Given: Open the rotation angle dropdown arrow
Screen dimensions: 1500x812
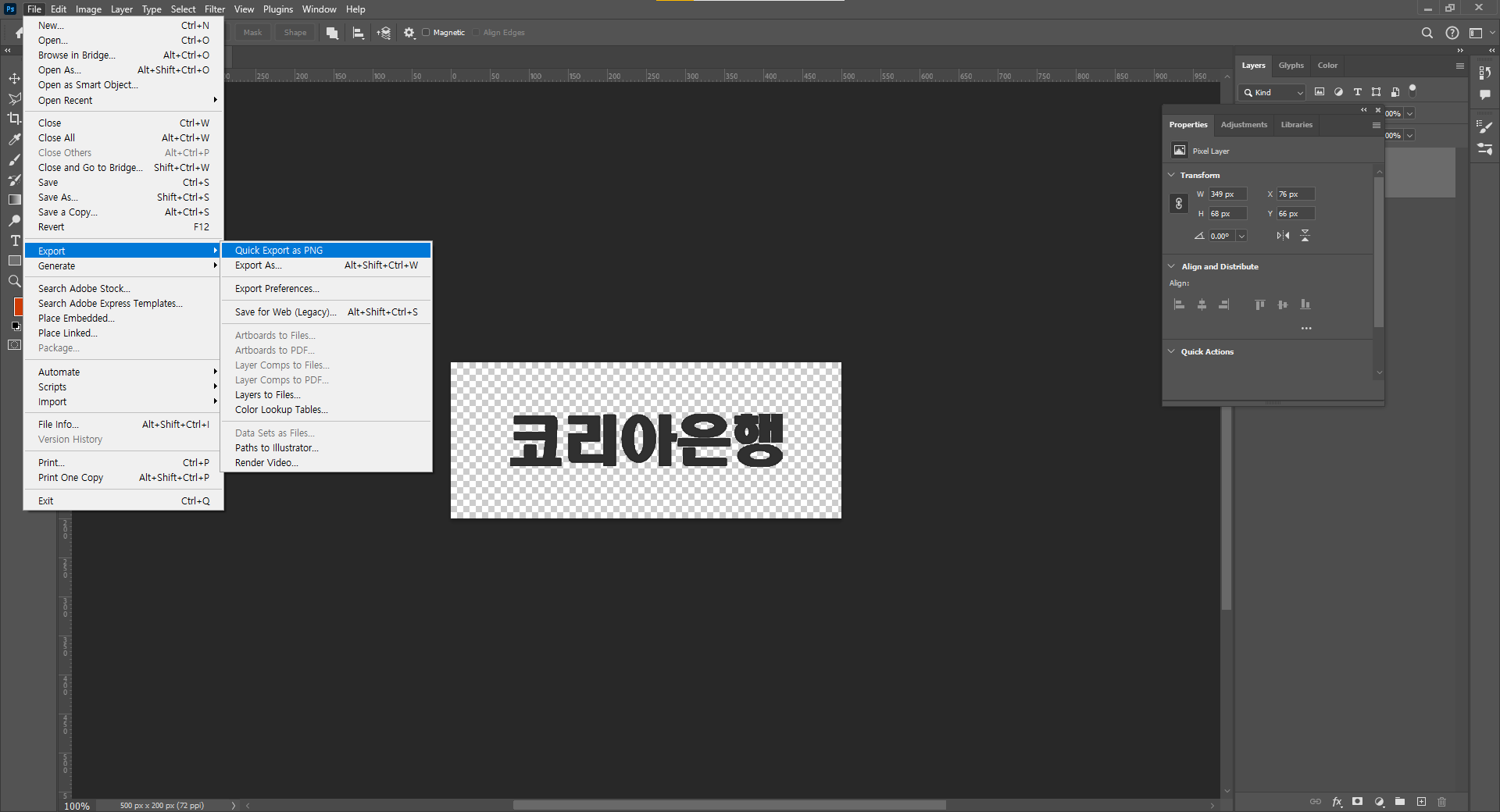Looking at the screenshot, I should click(x=1241, y=236).
